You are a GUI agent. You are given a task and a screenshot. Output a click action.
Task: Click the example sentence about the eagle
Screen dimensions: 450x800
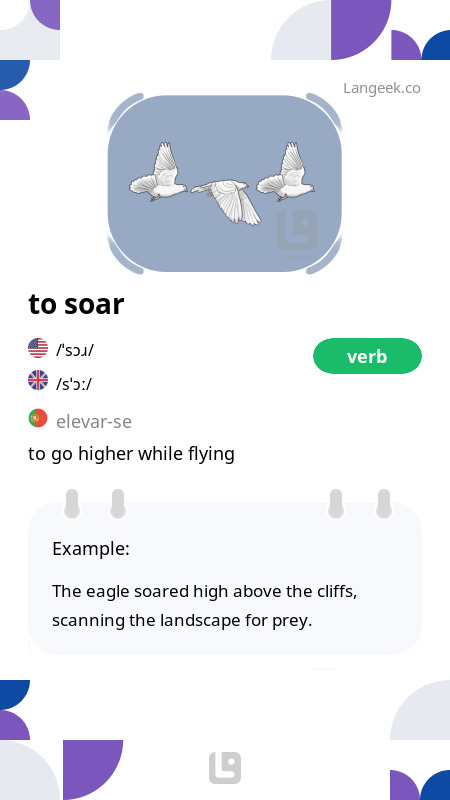click(205, 606)
